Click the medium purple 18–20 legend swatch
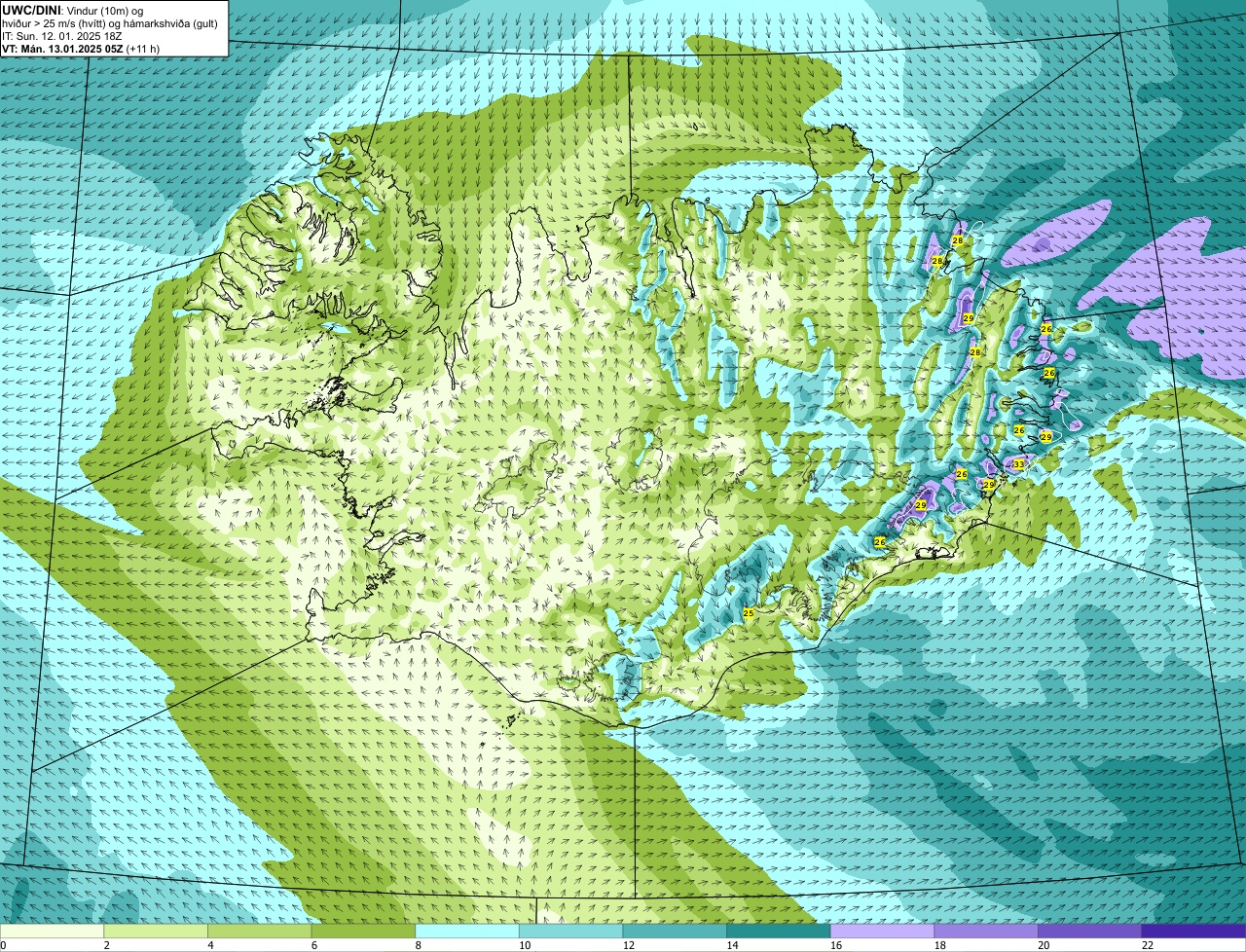 click(986, 931)
